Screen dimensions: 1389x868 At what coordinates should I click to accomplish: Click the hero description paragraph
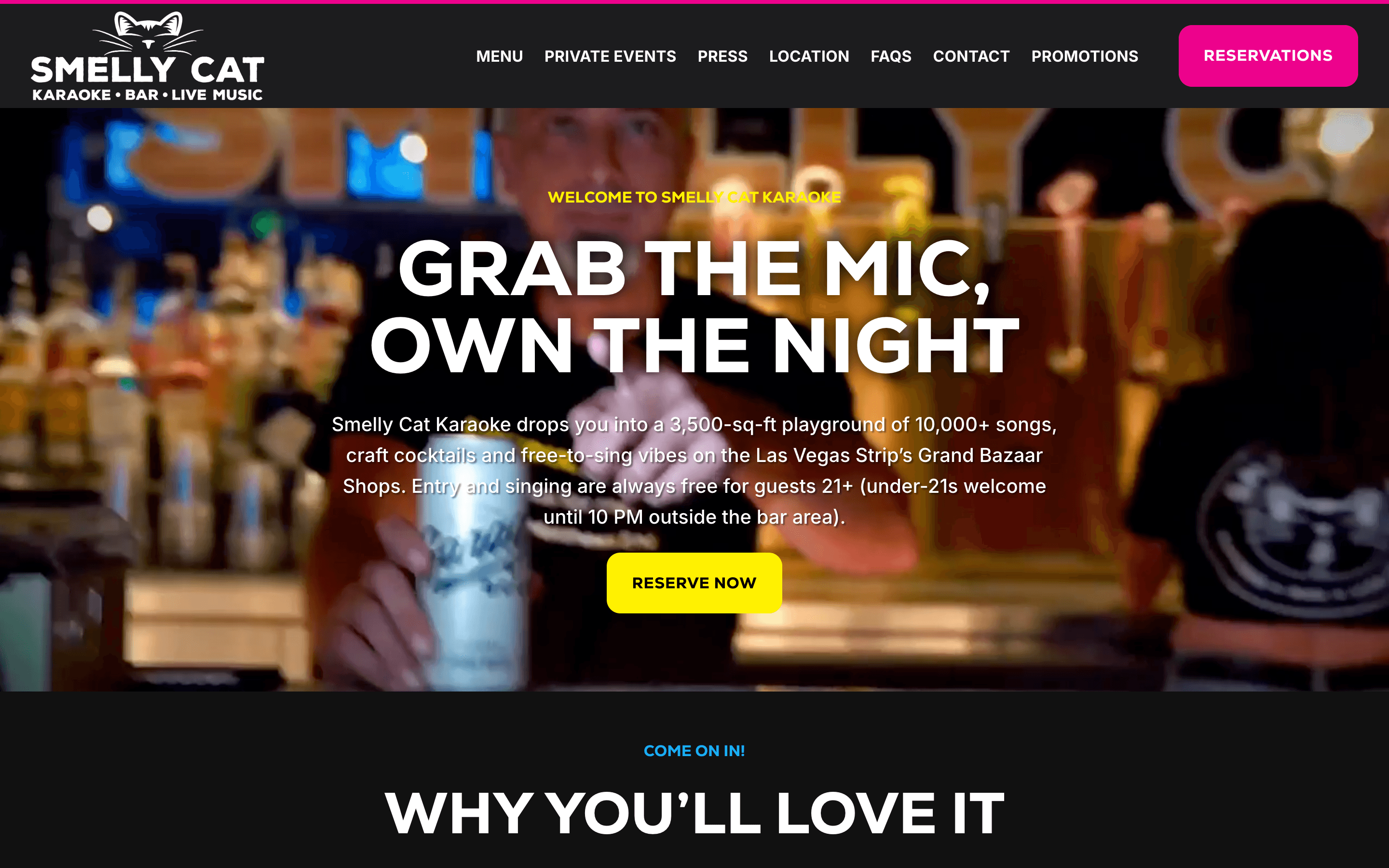point(694,471)
